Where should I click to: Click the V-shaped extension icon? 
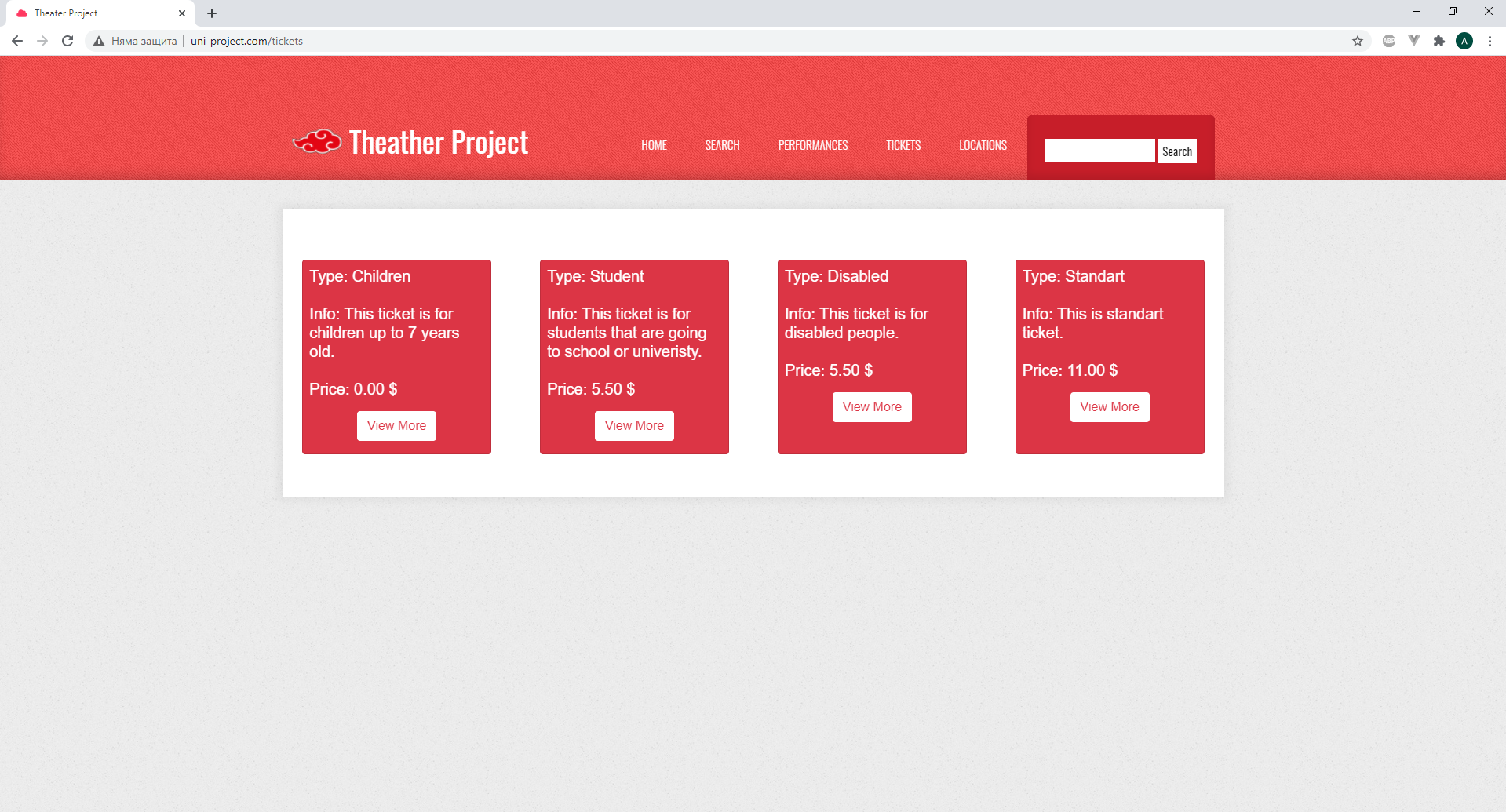point(1414,41)
